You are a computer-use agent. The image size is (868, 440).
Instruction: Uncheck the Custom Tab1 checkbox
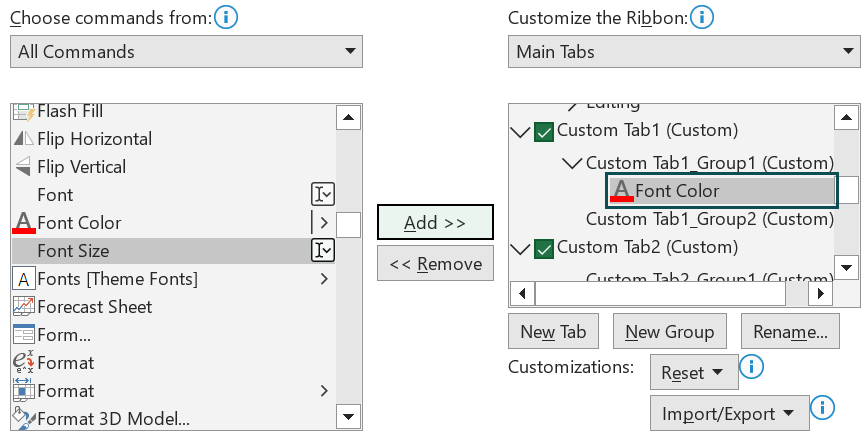(x=544, y=132)
